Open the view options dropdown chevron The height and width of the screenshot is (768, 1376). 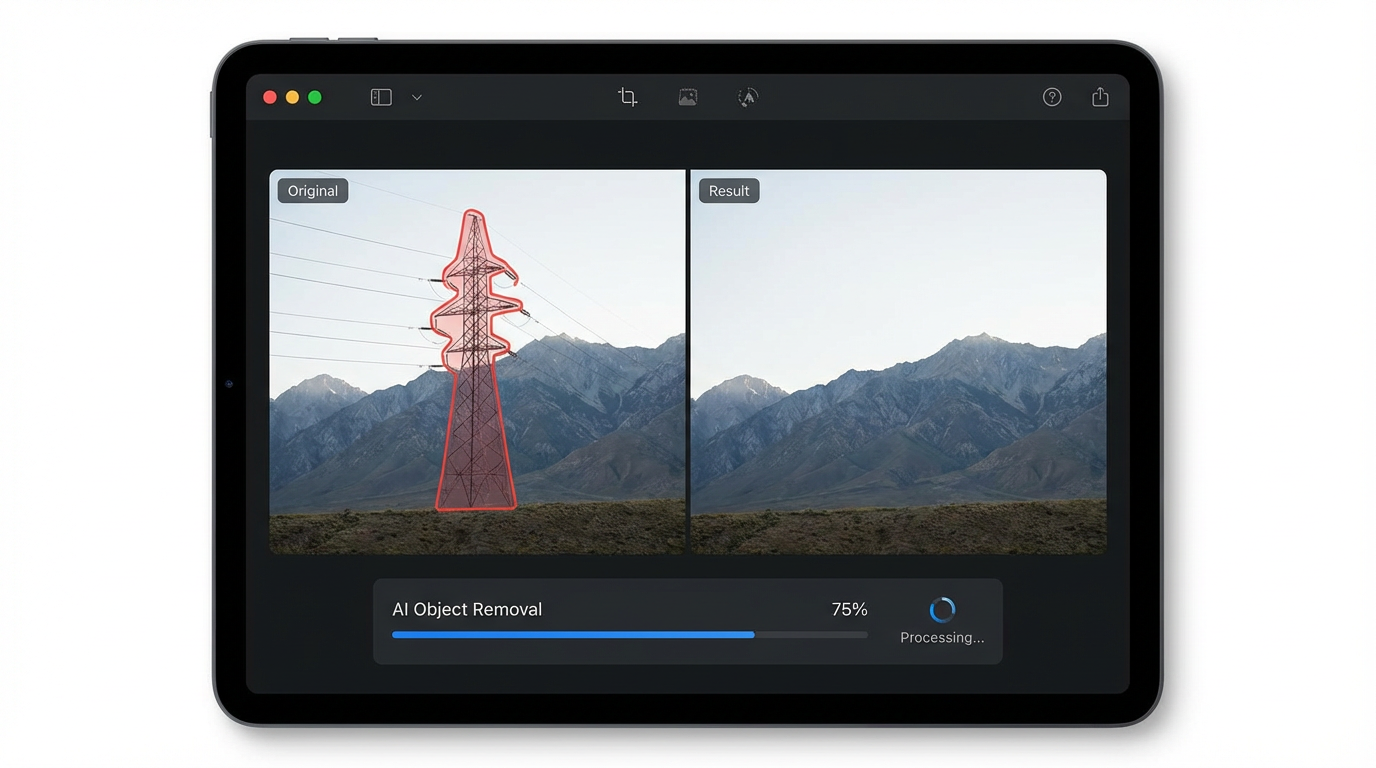point(416,96)
